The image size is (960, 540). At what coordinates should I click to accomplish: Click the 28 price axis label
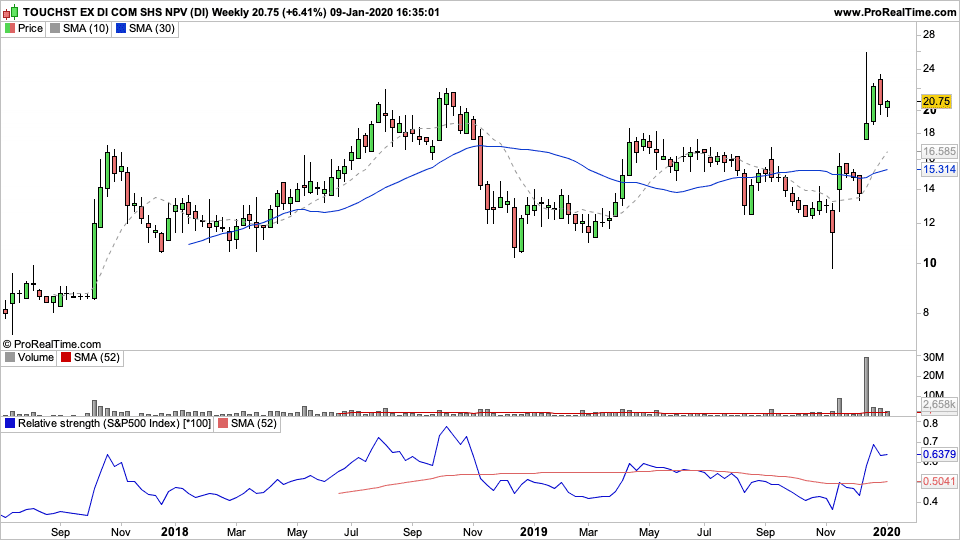[x=929, y=34]
